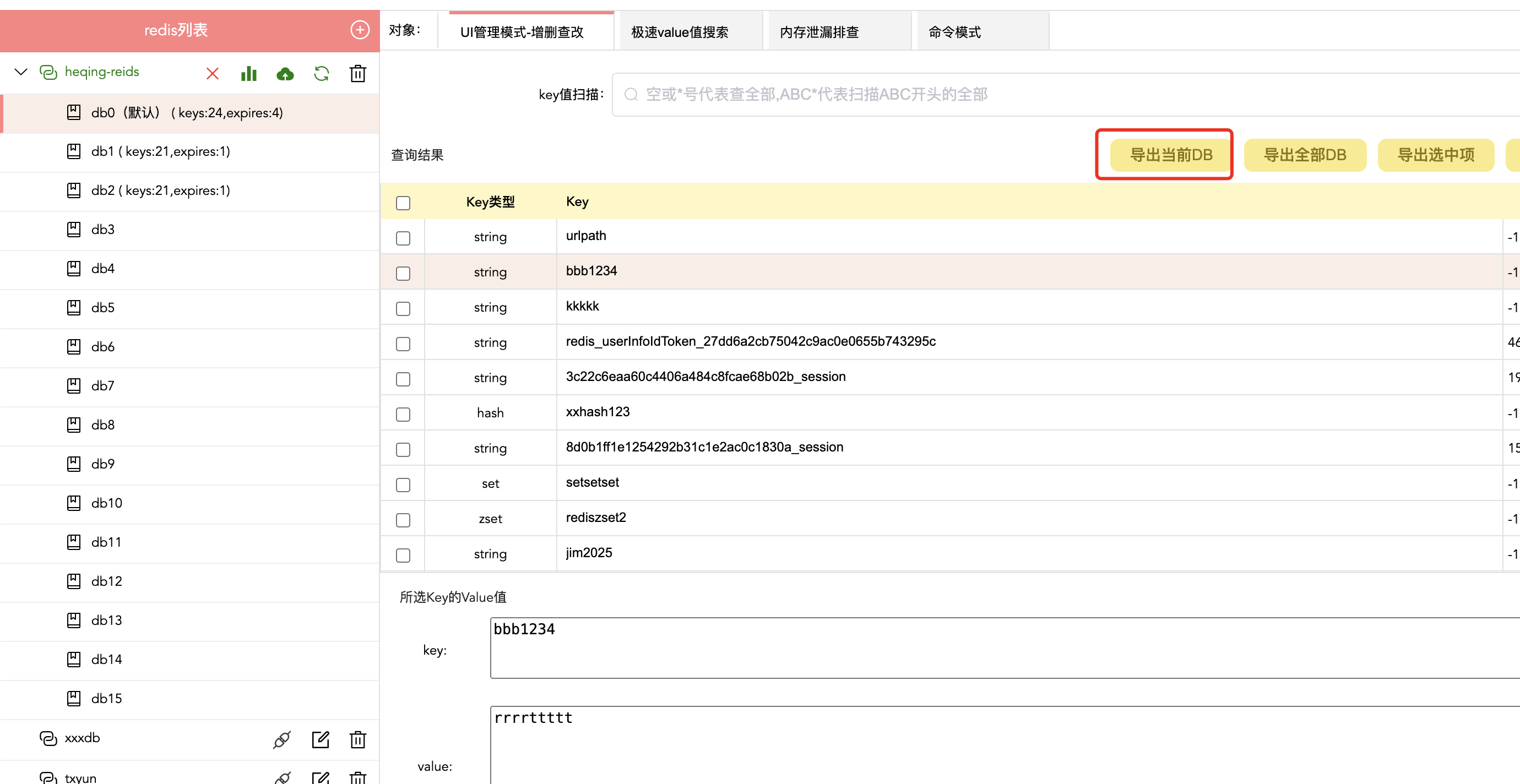Edit the xxxdb connection
Viewport: 1520px width, 784px height.
pos(320,739)
